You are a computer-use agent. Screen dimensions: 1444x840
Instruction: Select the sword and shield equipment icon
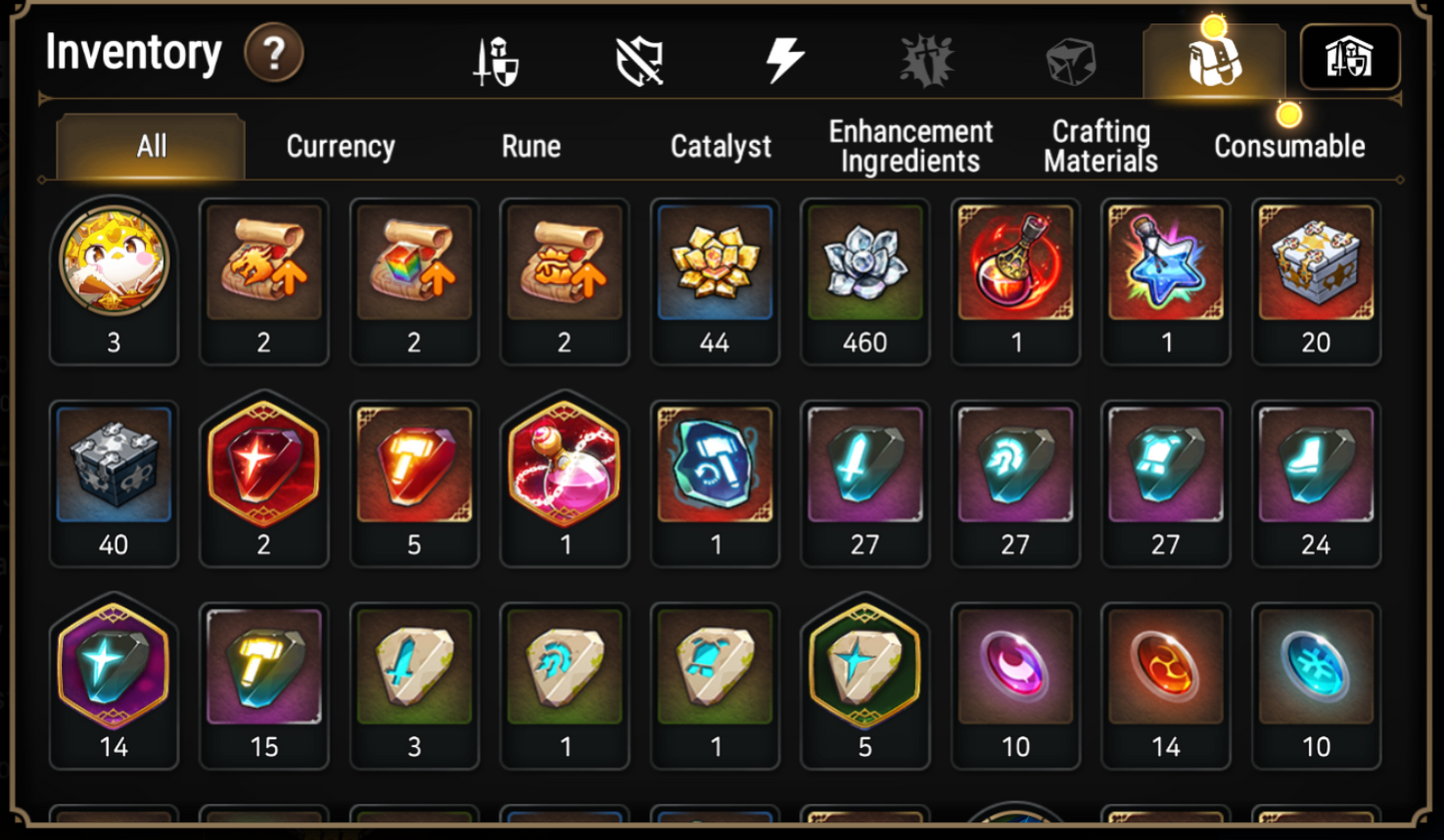click(496, 62)
